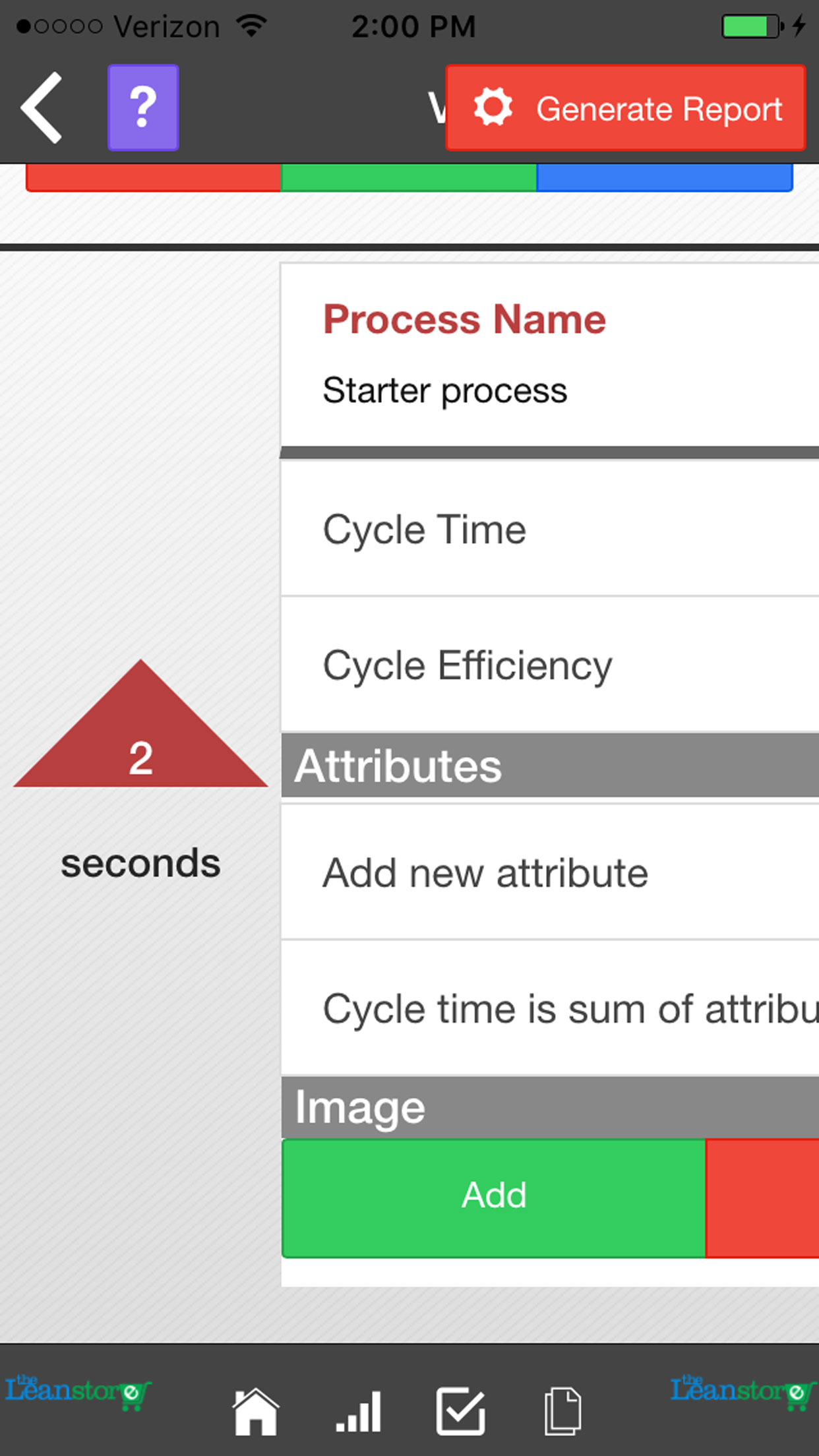Tap the right Leanstore logo
The image size is (819, 1456).
point(743,1391)
